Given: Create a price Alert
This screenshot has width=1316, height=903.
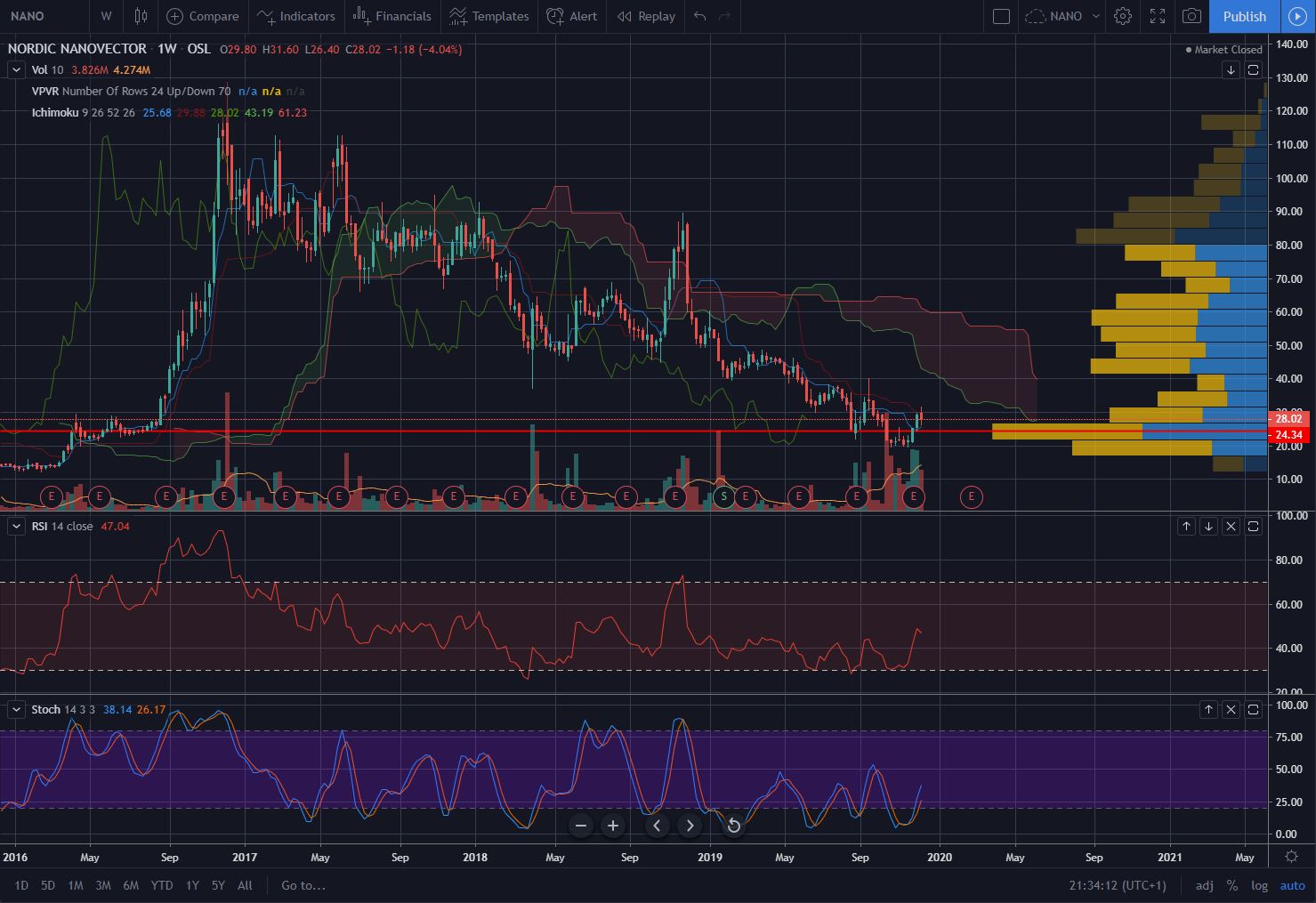Looking at the screenshot, I should click(x=572, y=16).
